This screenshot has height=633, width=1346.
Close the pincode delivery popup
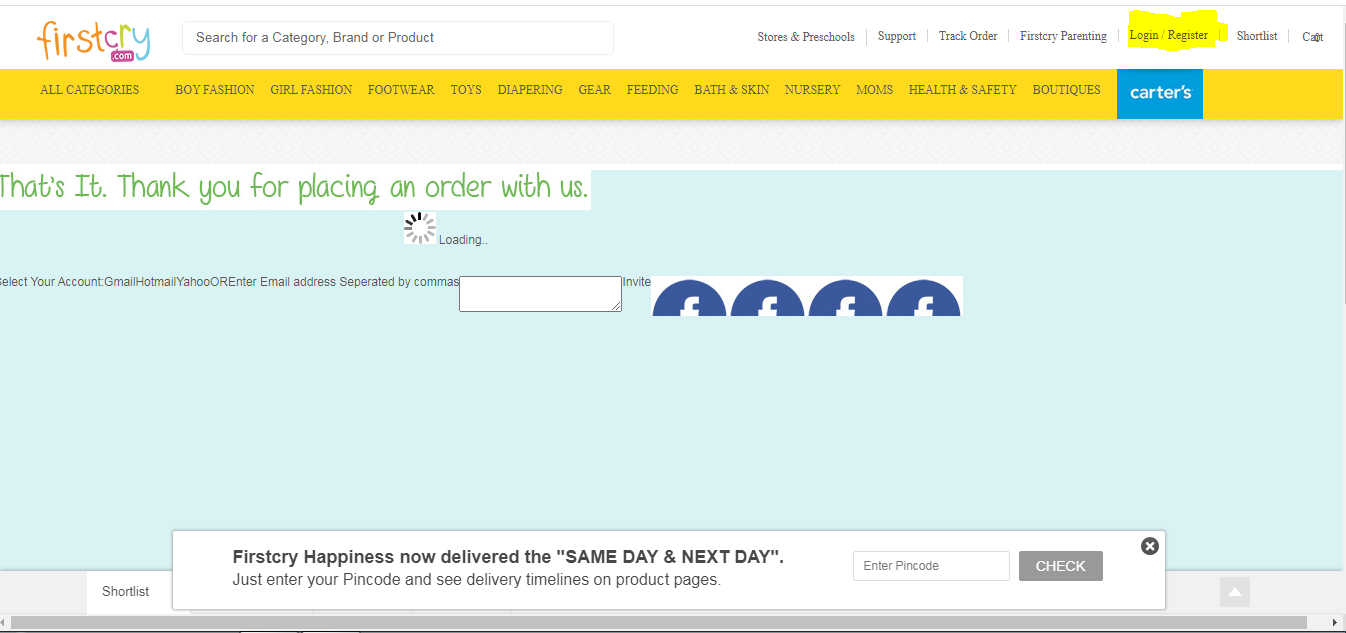pyautogui.click(x=1150, y=546)
